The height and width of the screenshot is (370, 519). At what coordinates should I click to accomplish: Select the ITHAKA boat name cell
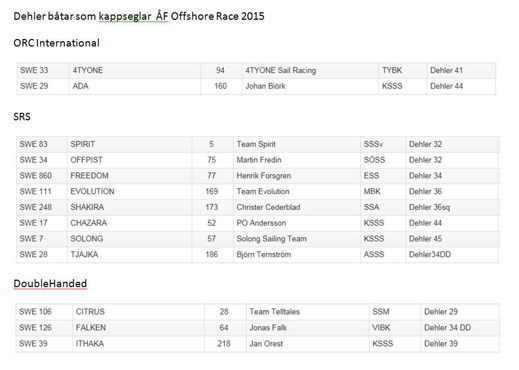click(138, 344)
